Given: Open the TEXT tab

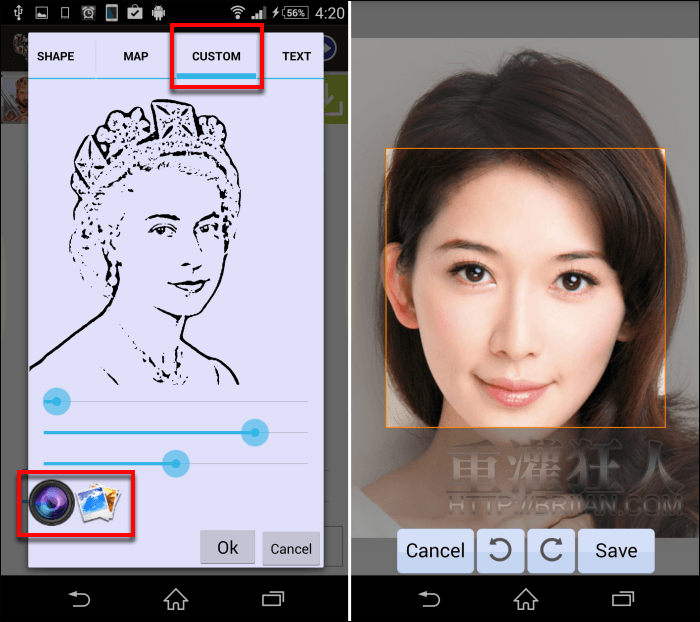Looking at the screenshot, I should tap(296, 56).
